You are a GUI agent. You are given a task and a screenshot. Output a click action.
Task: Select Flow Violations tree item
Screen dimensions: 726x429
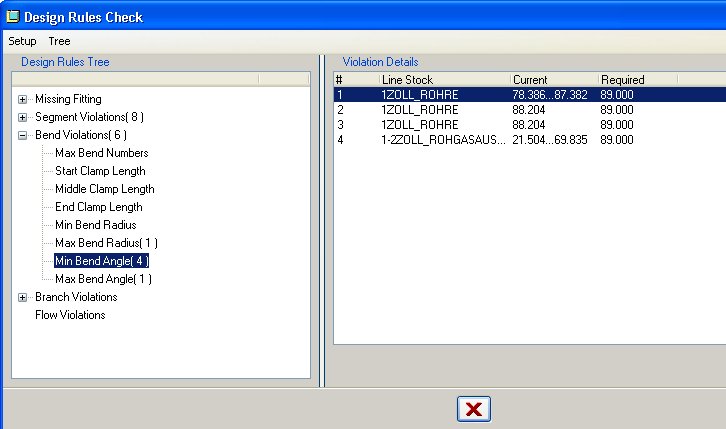pyautogui.click(x=70, y=315)
